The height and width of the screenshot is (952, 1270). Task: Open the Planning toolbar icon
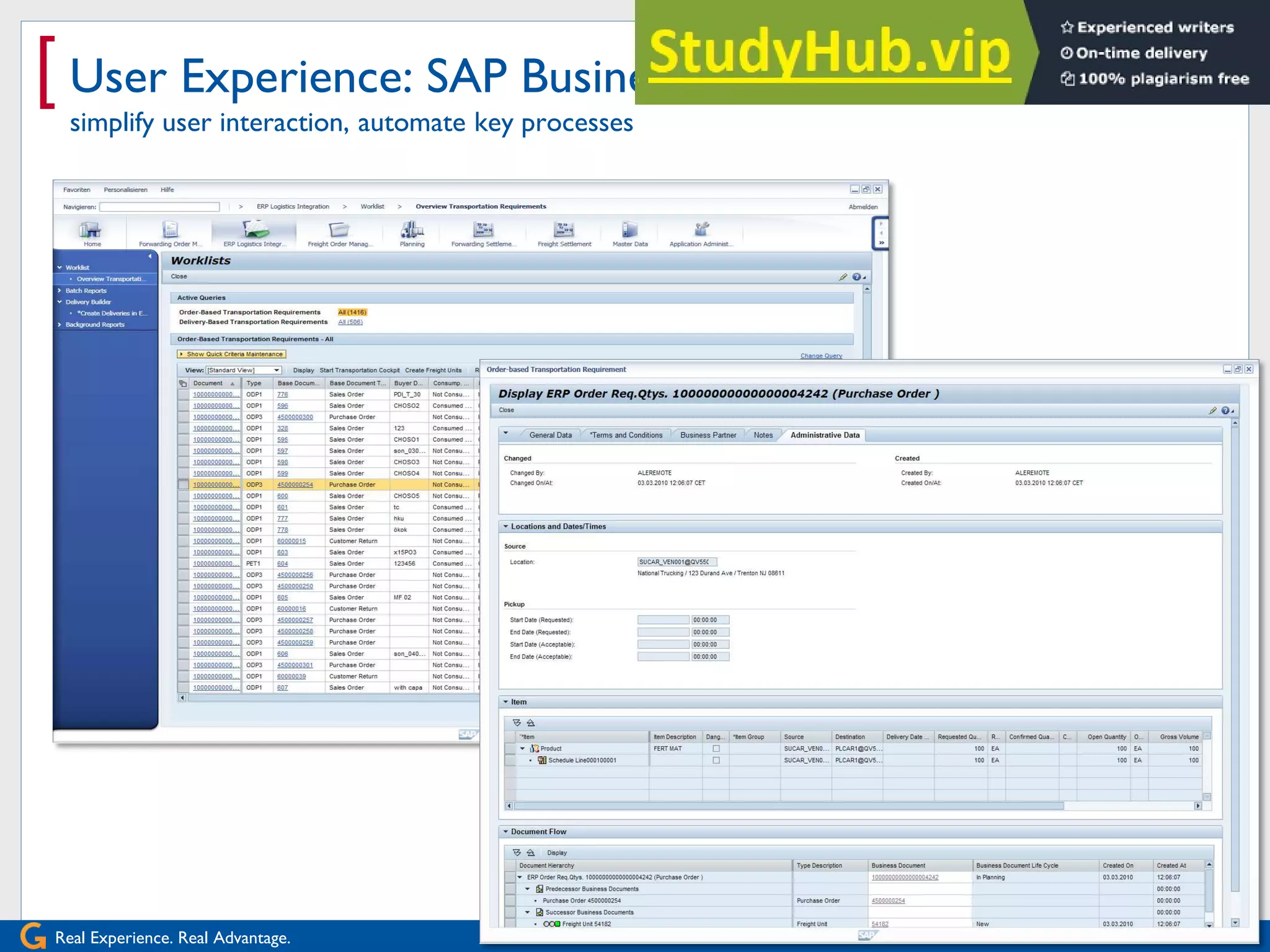(x=412, y=230)
